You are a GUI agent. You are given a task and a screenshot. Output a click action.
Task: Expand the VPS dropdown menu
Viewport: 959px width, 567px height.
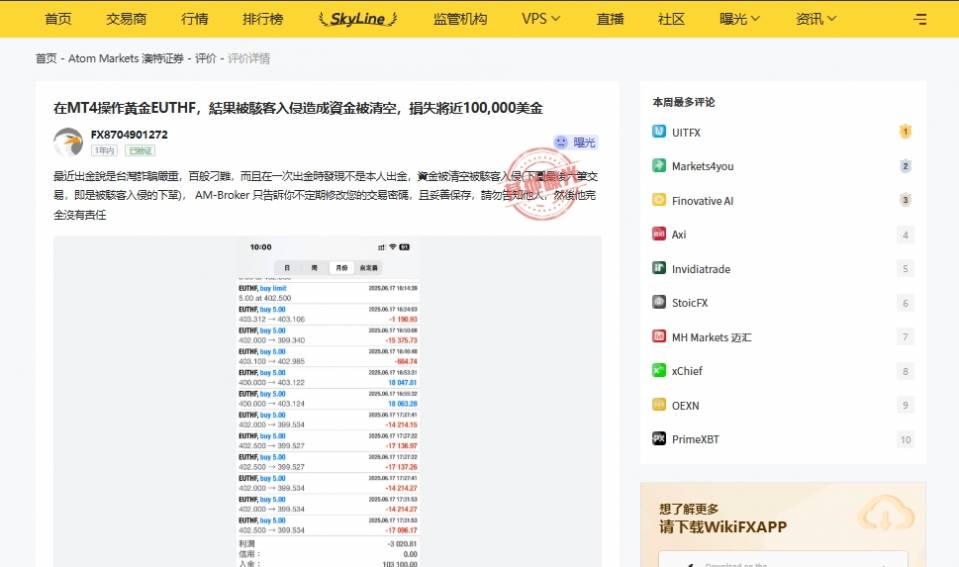click(x=541, y=19)
